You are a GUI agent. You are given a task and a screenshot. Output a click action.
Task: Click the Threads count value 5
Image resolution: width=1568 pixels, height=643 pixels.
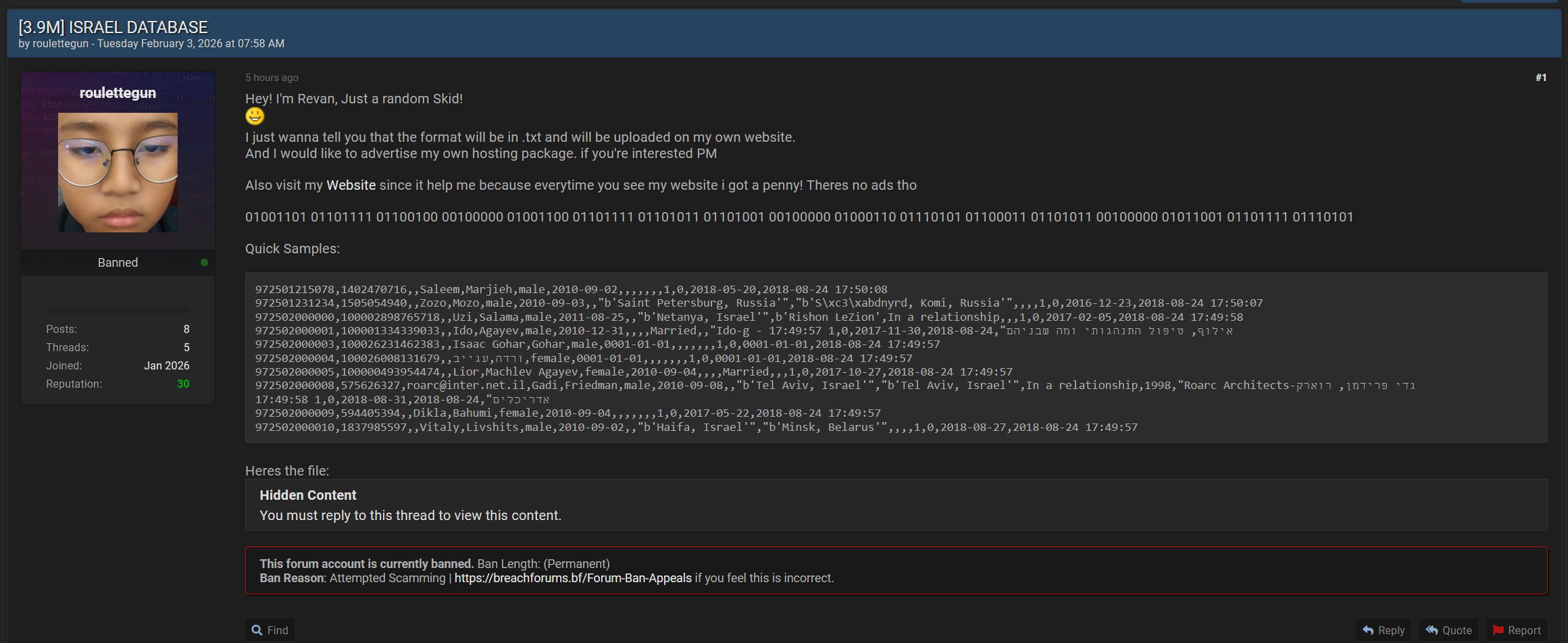pyautogui.click(x=186, y=347)
